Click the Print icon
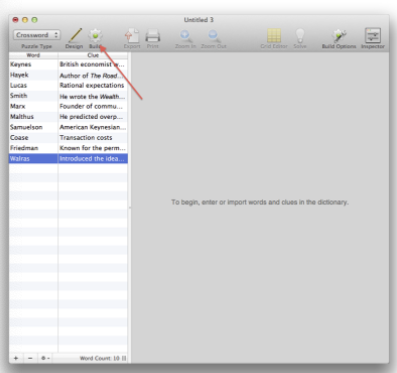This screenshot has height=373, width=397. tap(153, 35)
